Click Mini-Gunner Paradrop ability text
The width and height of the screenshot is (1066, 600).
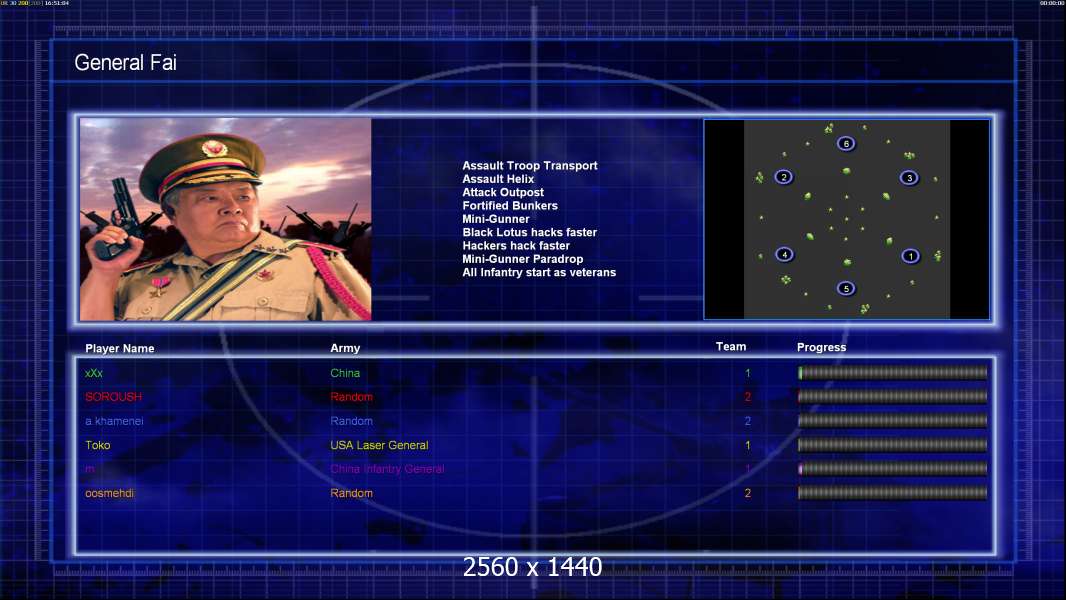(x=522, y=259)
